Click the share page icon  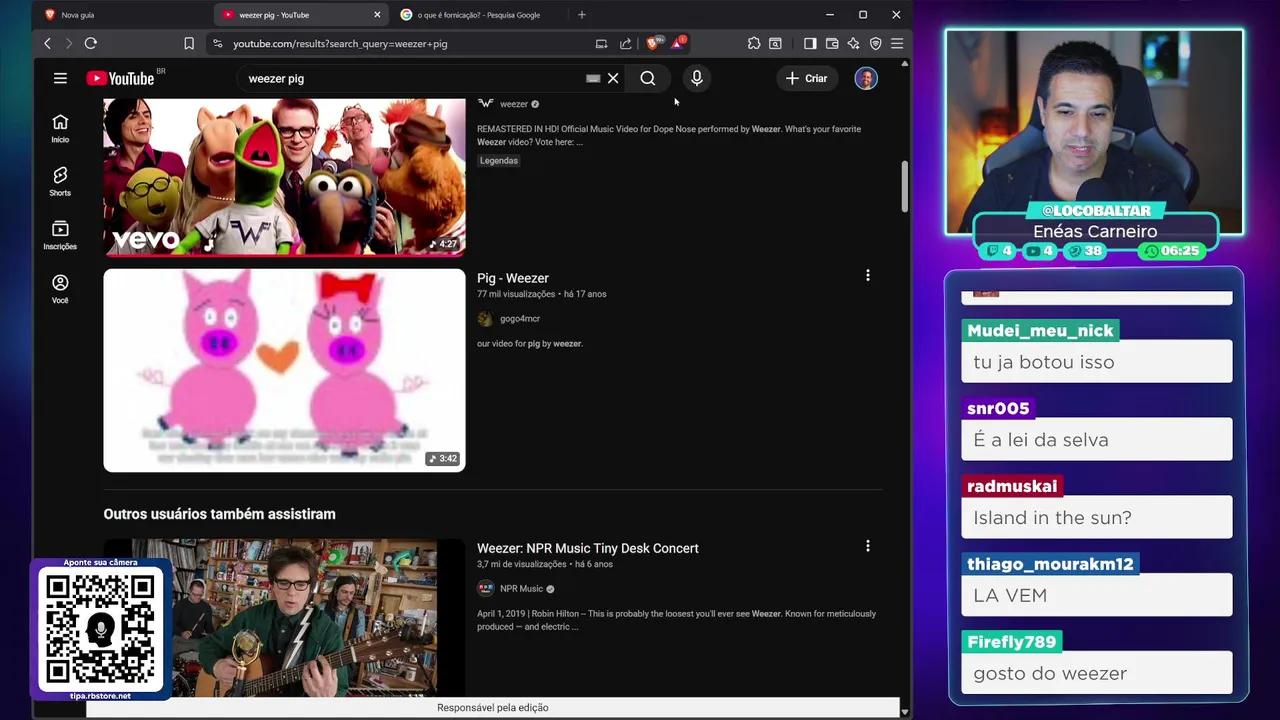(x=626, y=43)
